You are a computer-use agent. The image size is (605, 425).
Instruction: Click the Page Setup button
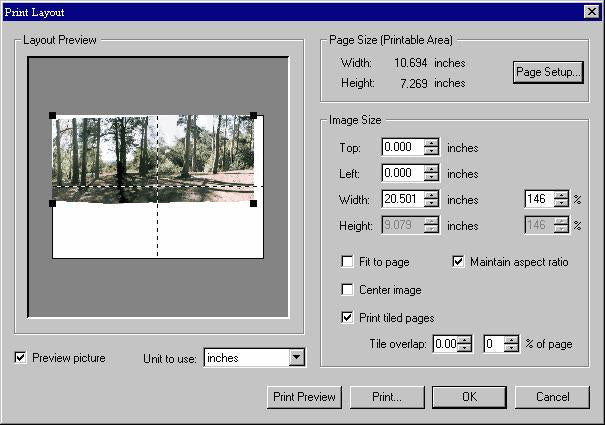[547, 73]
